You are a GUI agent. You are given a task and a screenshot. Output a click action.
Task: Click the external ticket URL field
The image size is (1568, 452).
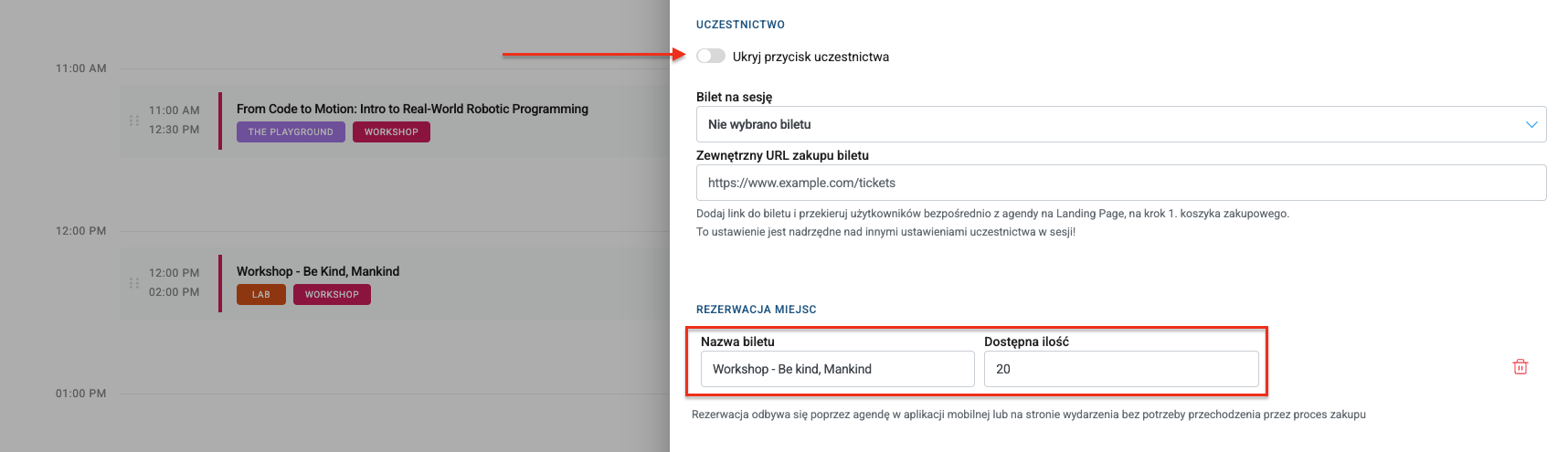(1120, 183)
